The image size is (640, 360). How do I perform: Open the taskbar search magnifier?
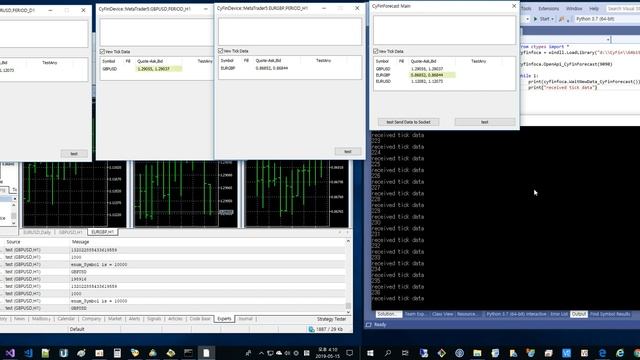click(x=388, y=353)
